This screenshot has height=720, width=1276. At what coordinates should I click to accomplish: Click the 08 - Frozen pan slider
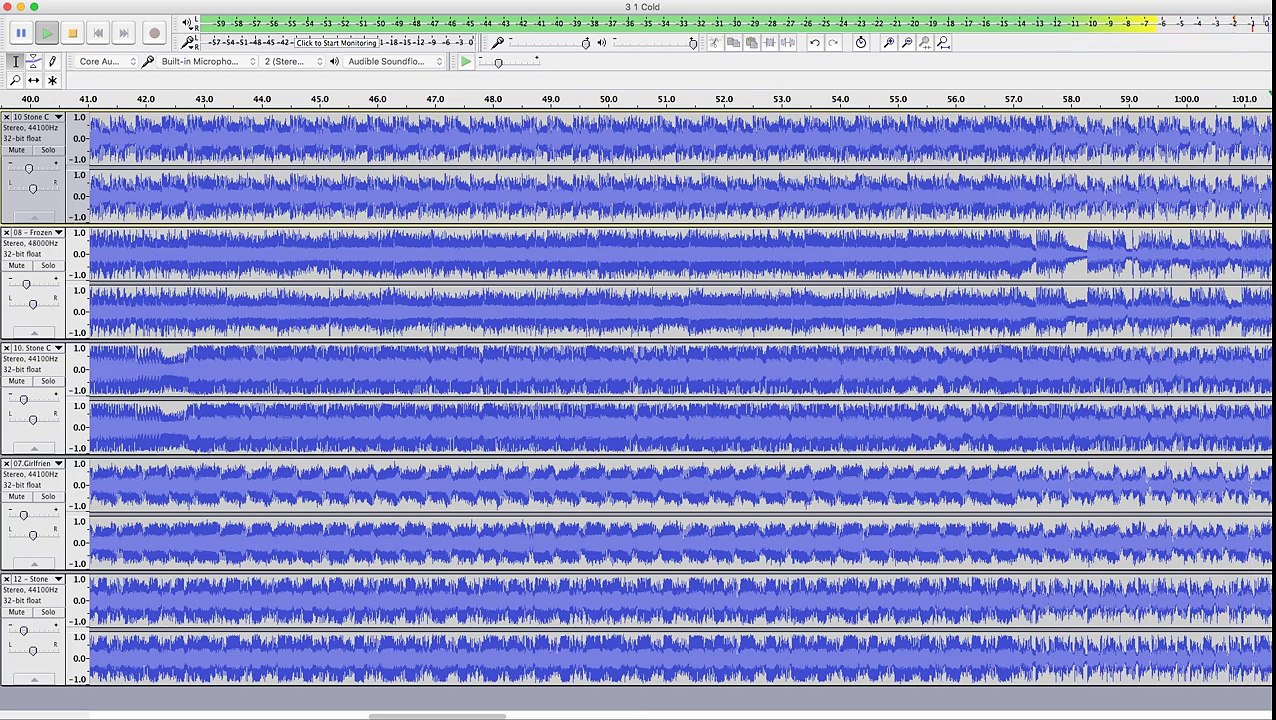[x=32, y=303]
